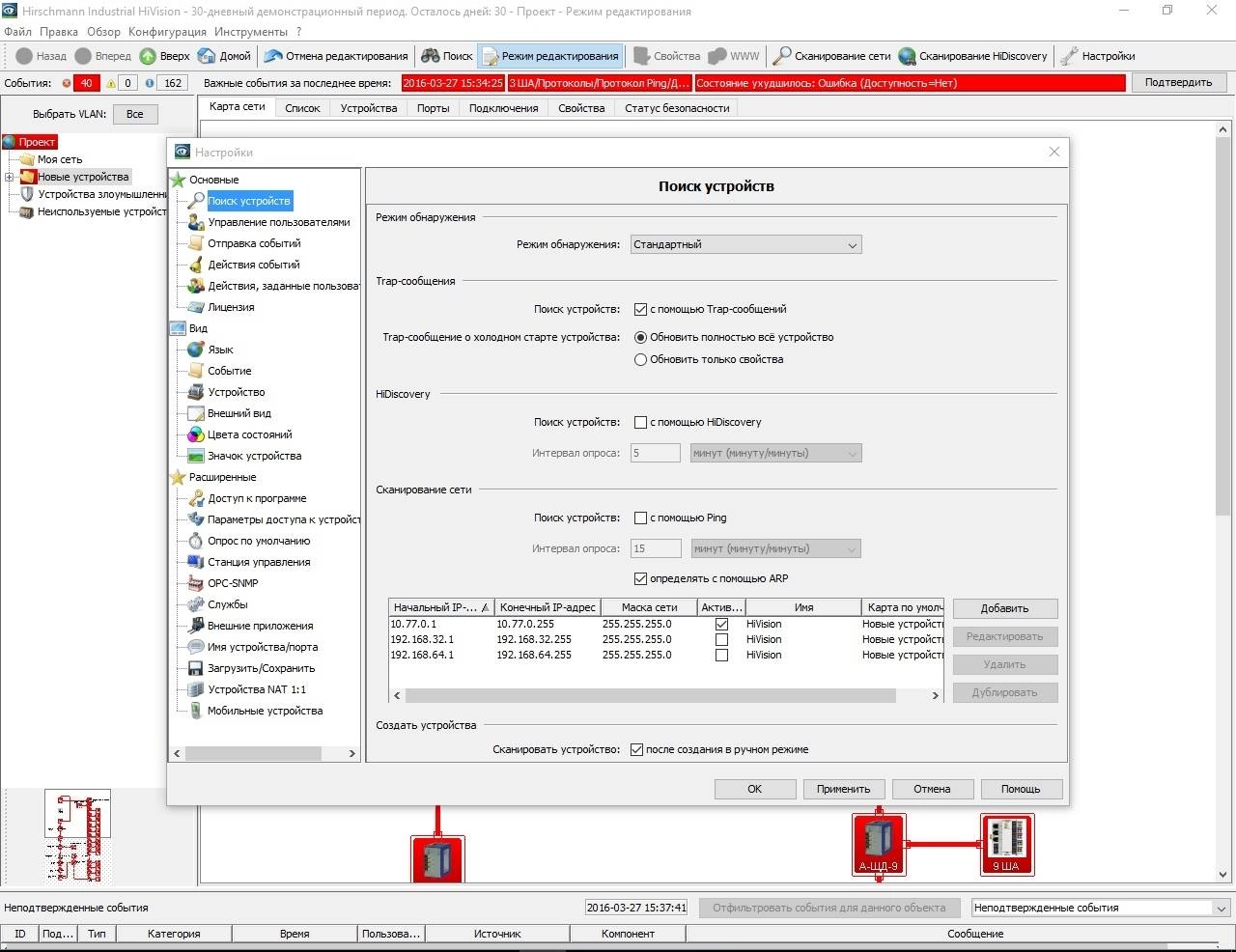Click HiDiscovery Интервал опроса input field

(x=656, y=453)
